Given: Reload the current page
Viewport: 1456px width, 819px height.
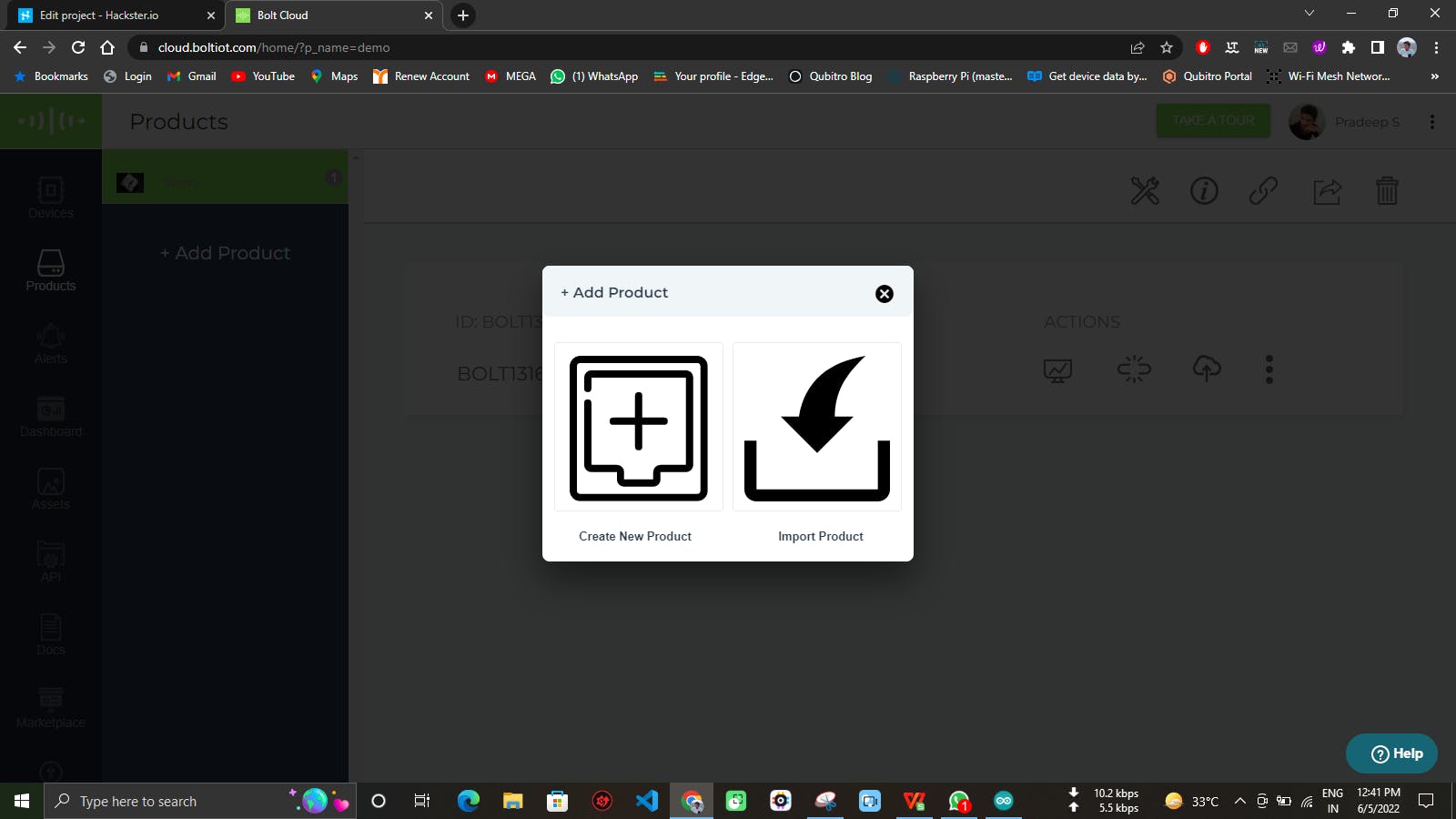Looking at the screenshot, I should tap(78, 47).
